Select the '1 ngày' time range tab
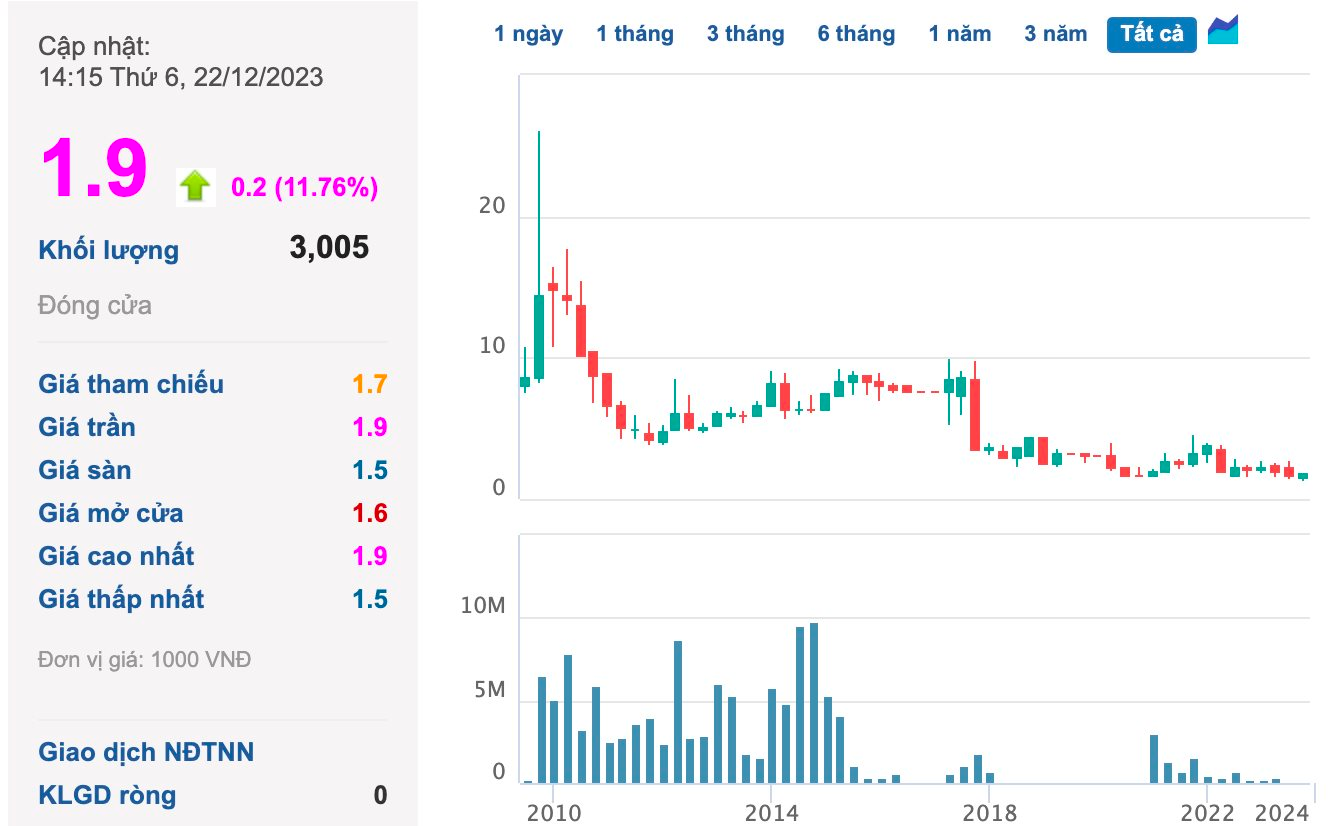This screenshot has height=826, width=1338. (528, 34)
